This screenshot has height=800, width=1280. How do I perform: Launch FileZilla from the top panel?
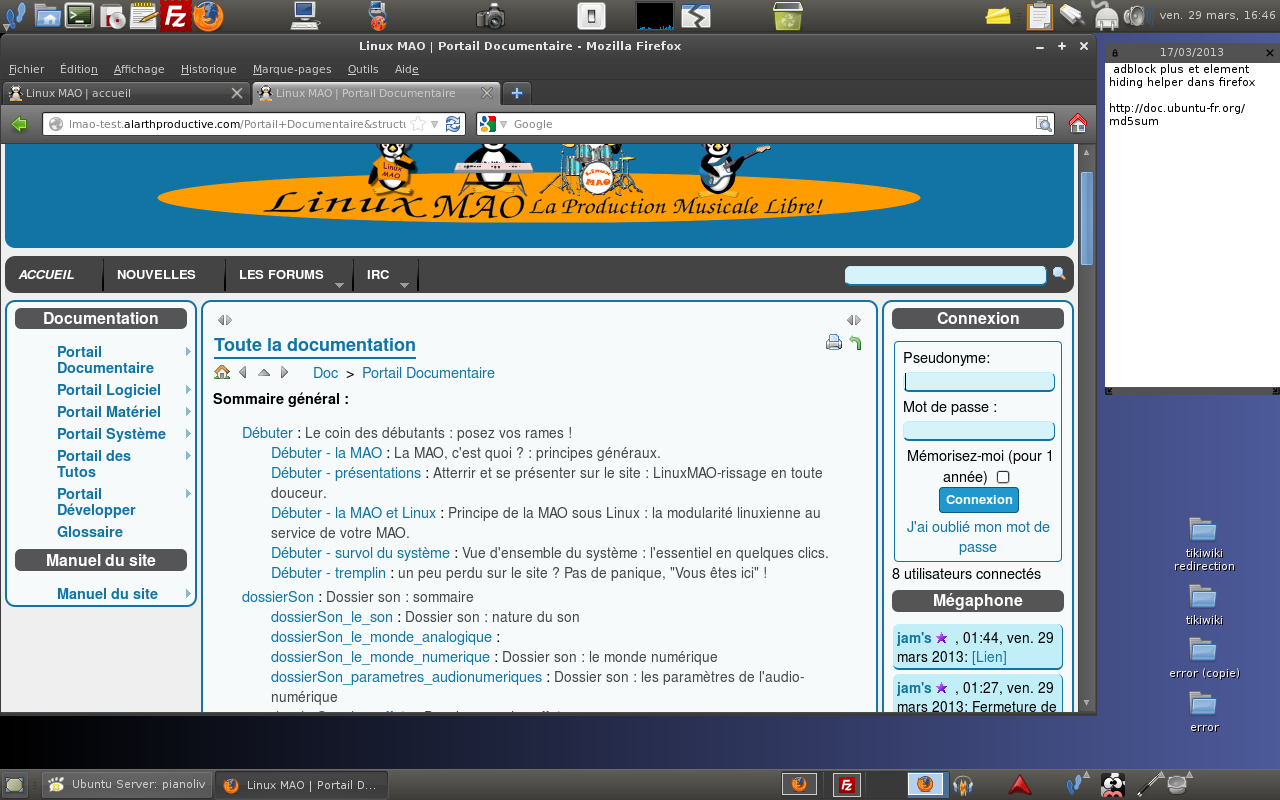tap(176, 16)
